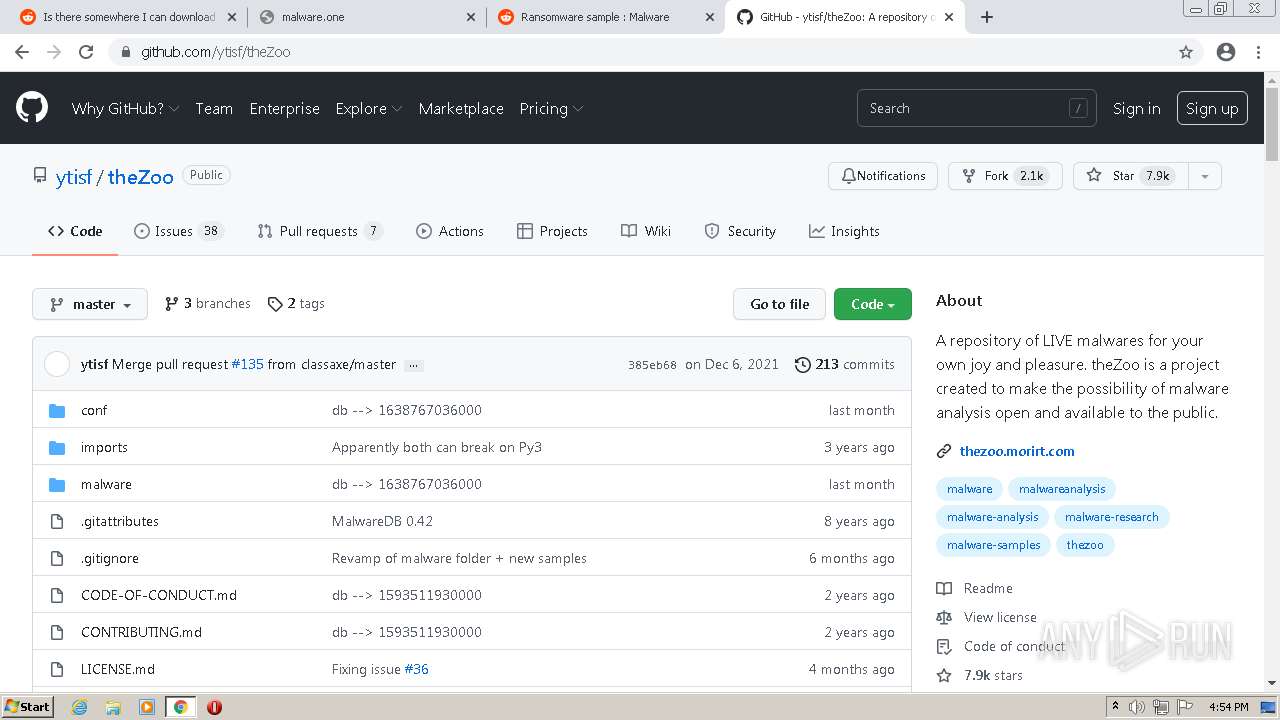Expand the Explore dropdown menu
The height and width of the screenshot is (720, 1280).
coord(368,108)
